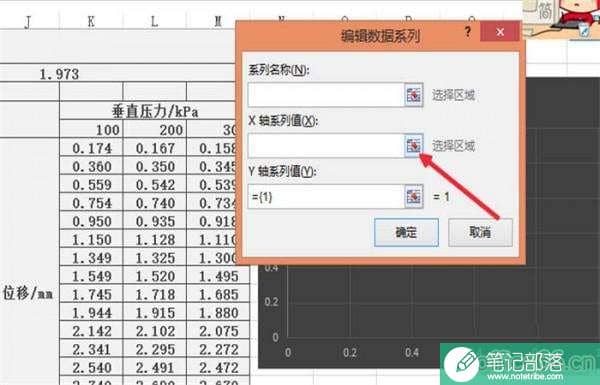Focus the Y 轴系列值 field containing ={1}

pos(326,196)
